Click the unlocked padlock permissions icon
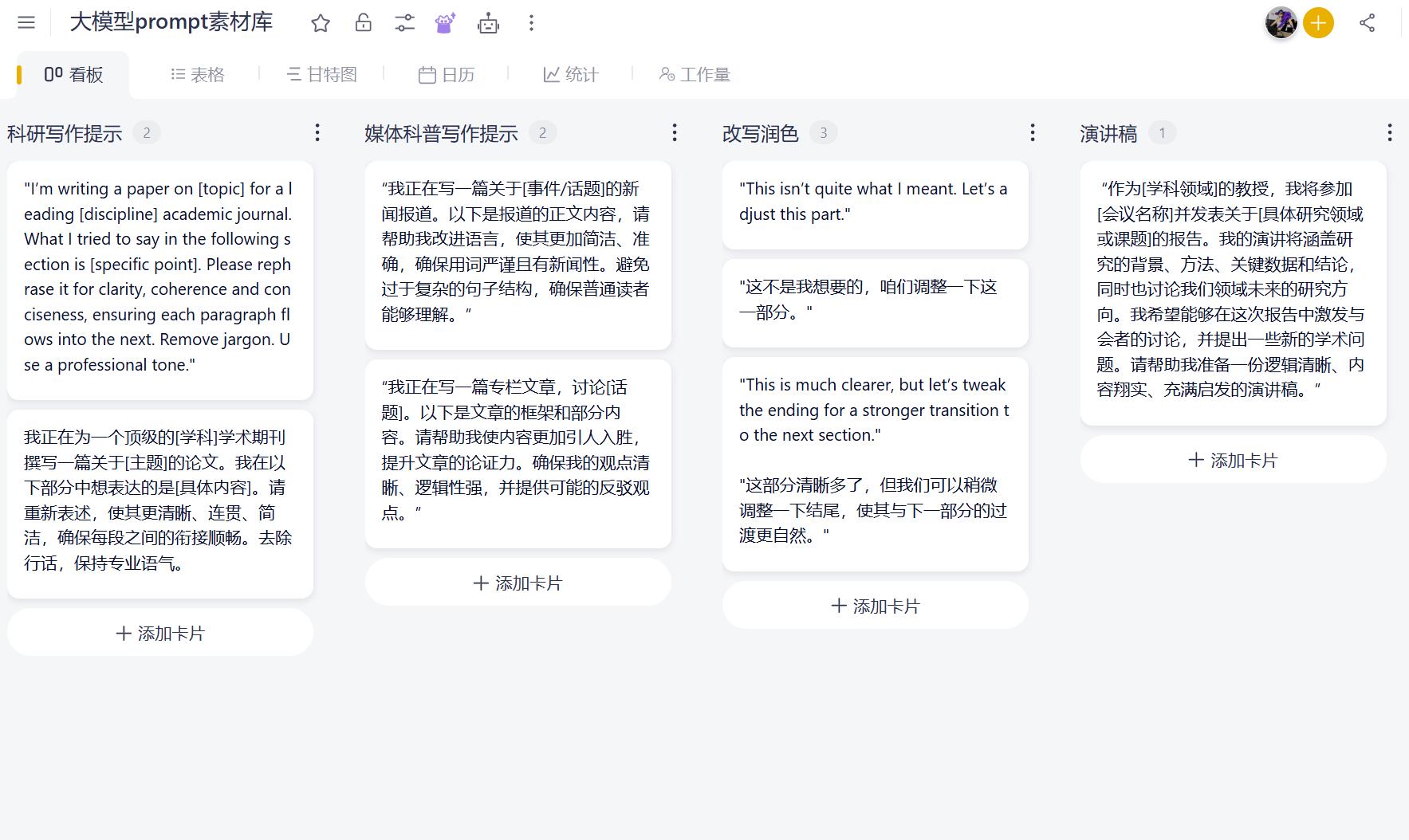Image resolution: width=1409 pixels, height=840 pixels. click(x=363, y=23)
